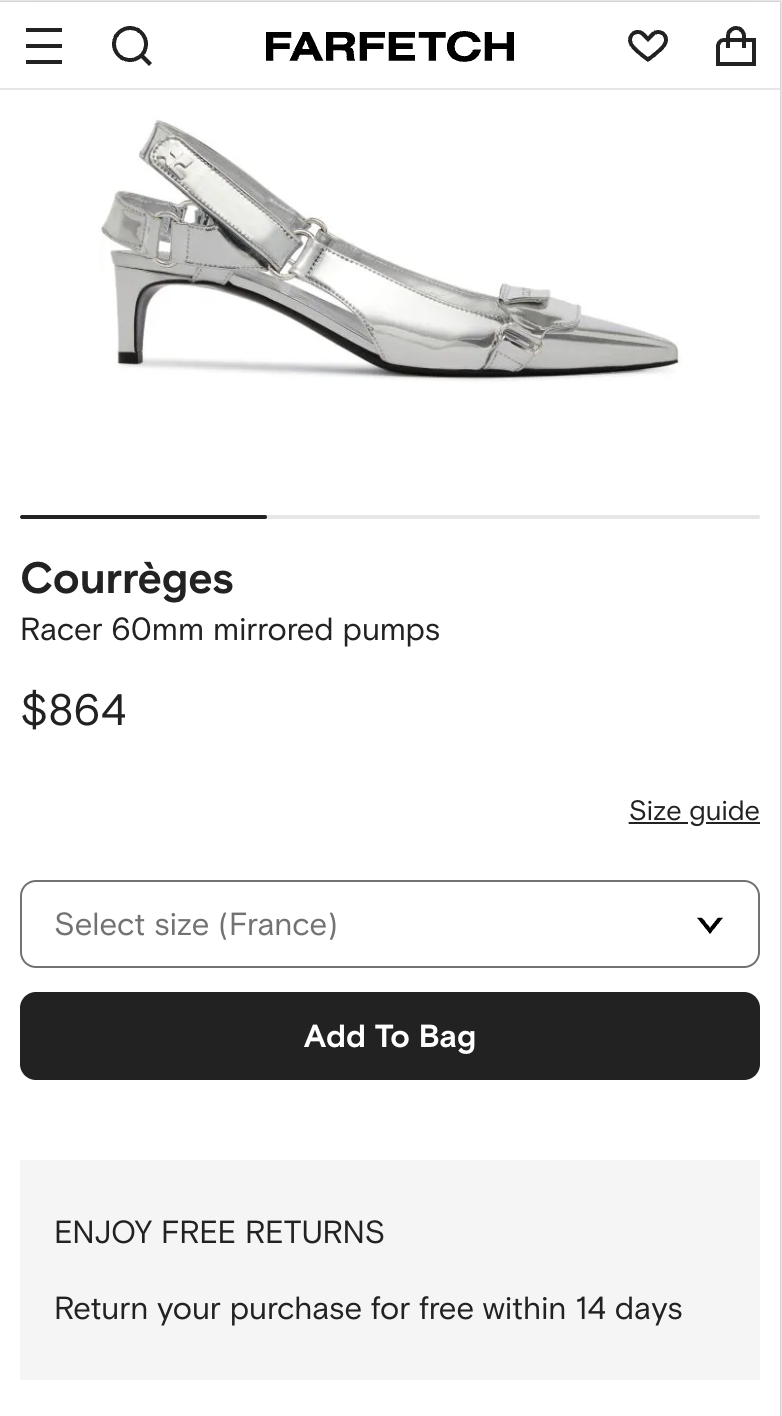Click the dark filled gallery progress segment
This screenshot has height=1416, width=782.
point(143,516)
